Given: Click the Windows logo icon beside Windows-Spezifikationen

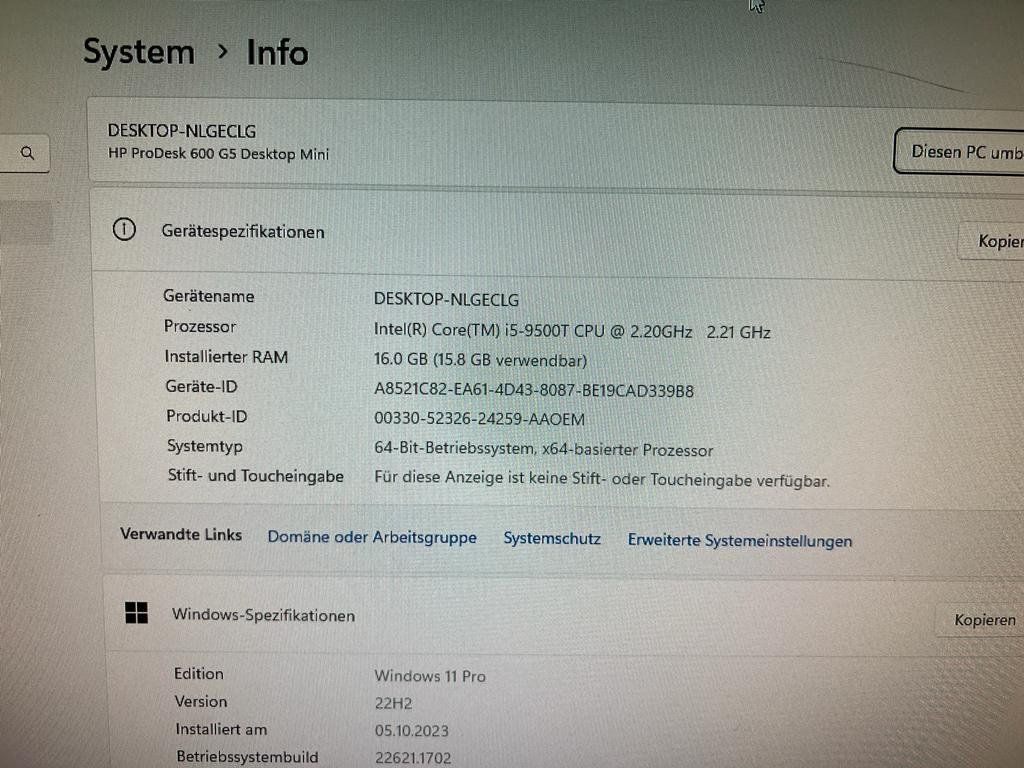Looking at the screenshot, I should tap(136, 613).
